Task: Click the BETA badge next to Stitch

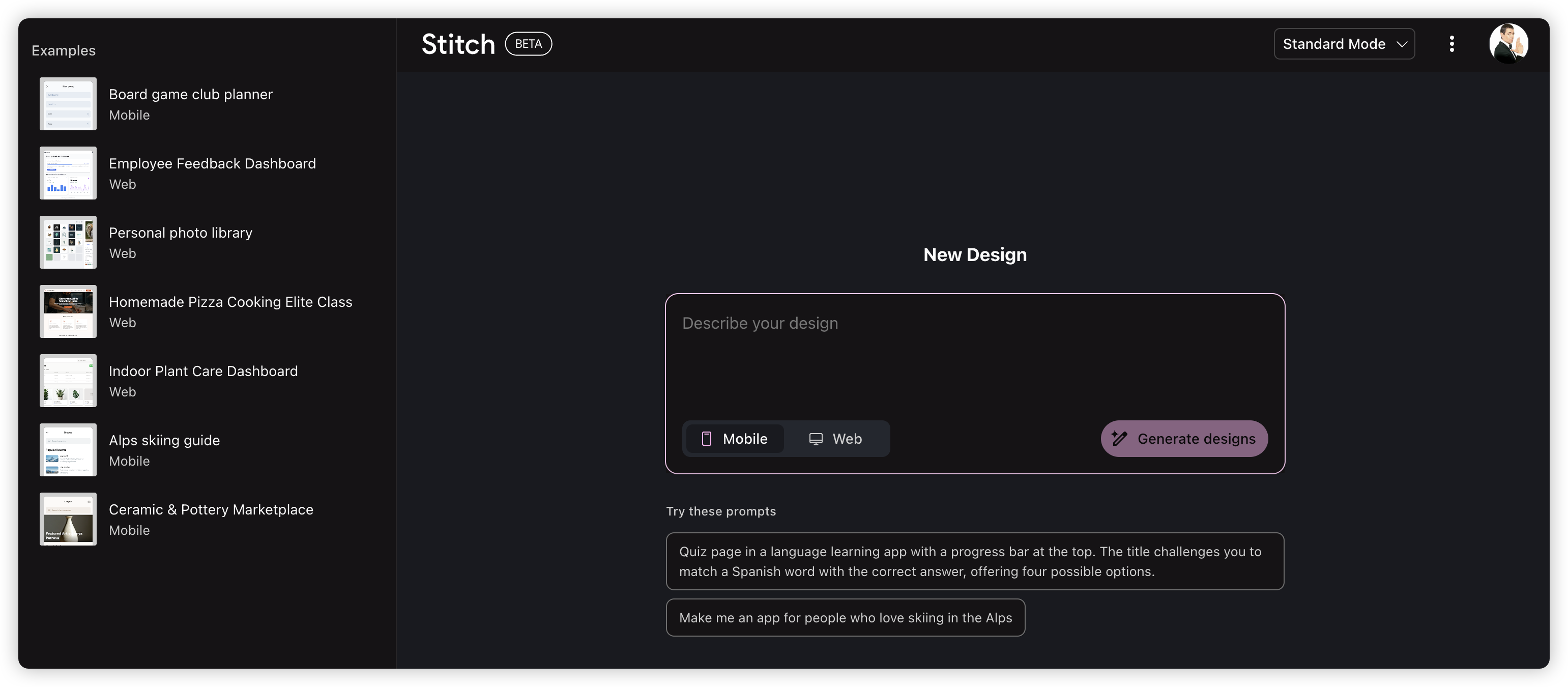Action: tap(528, 44)
